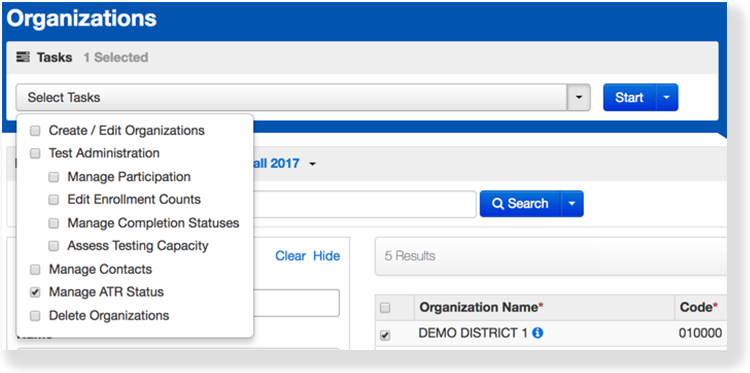Expand the Search options dropdown arrow
The width and height of the screenshot is (750, 373).
(x=572, y=204)
